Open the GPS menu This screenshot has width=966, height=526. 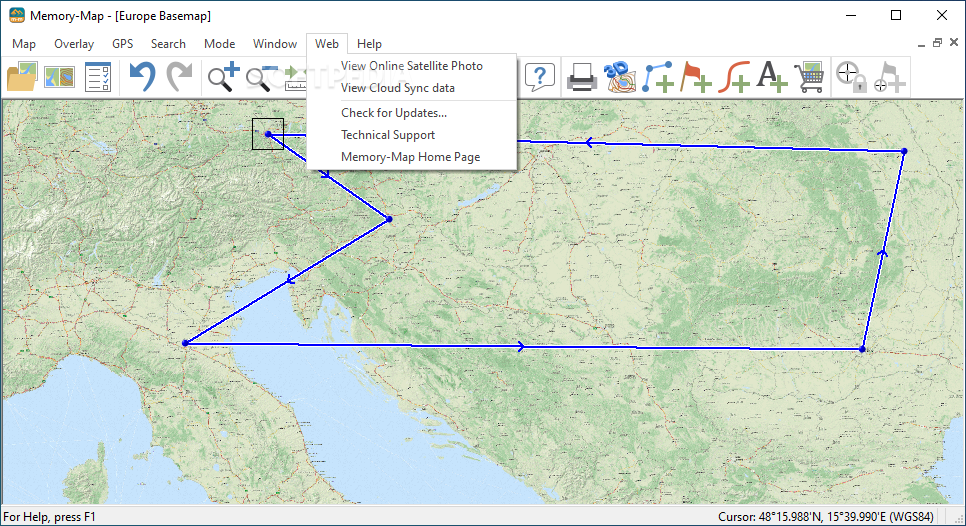point(123,44)
